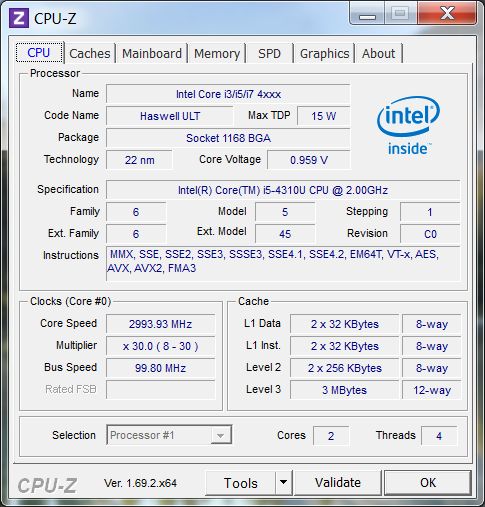Go to the SPD tab
This screenshot has width=485, height=507.
click(270, 53)
